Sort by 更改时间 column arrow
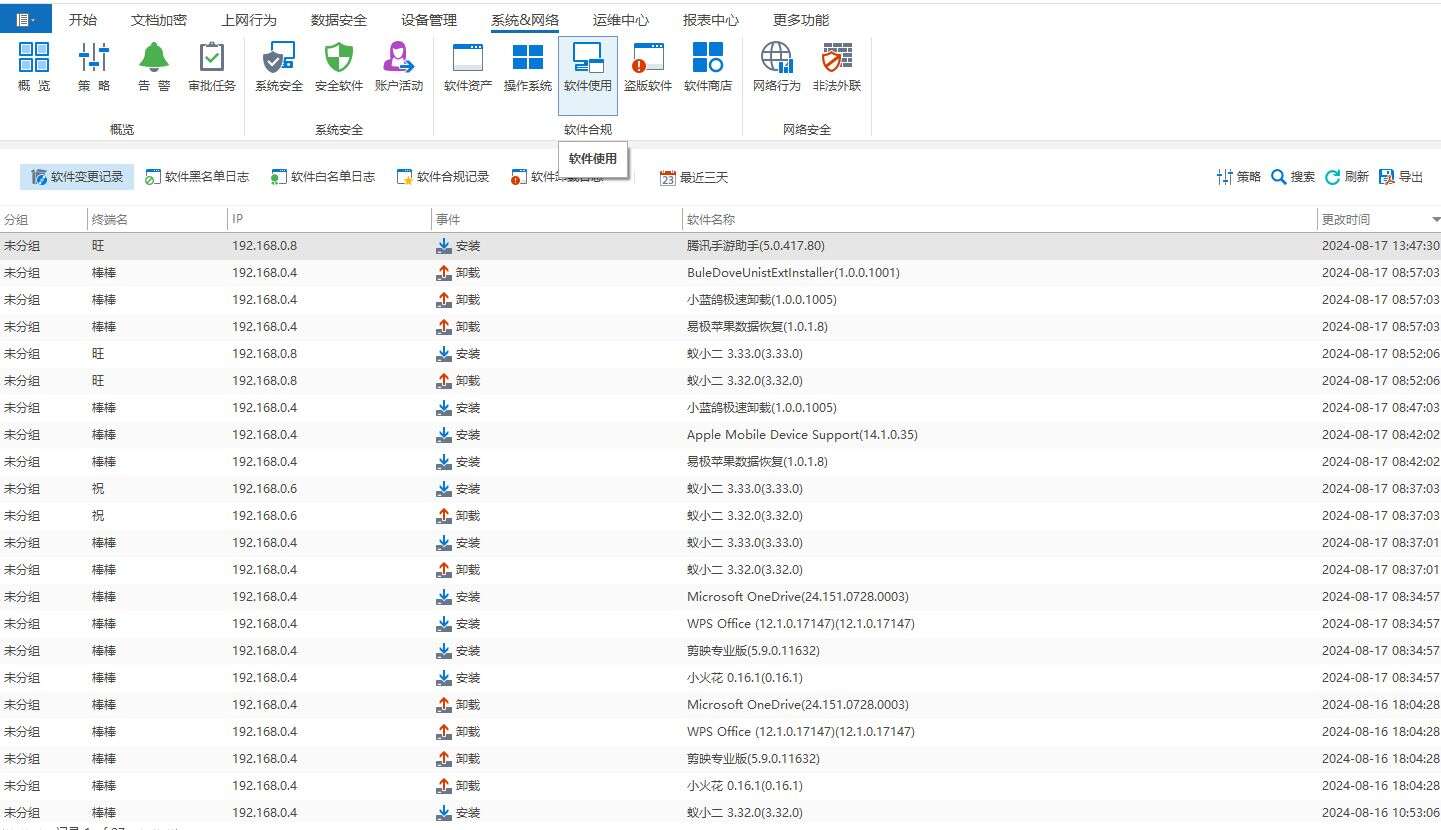Screen dimensions: 1441x830 coord(1435,219)
